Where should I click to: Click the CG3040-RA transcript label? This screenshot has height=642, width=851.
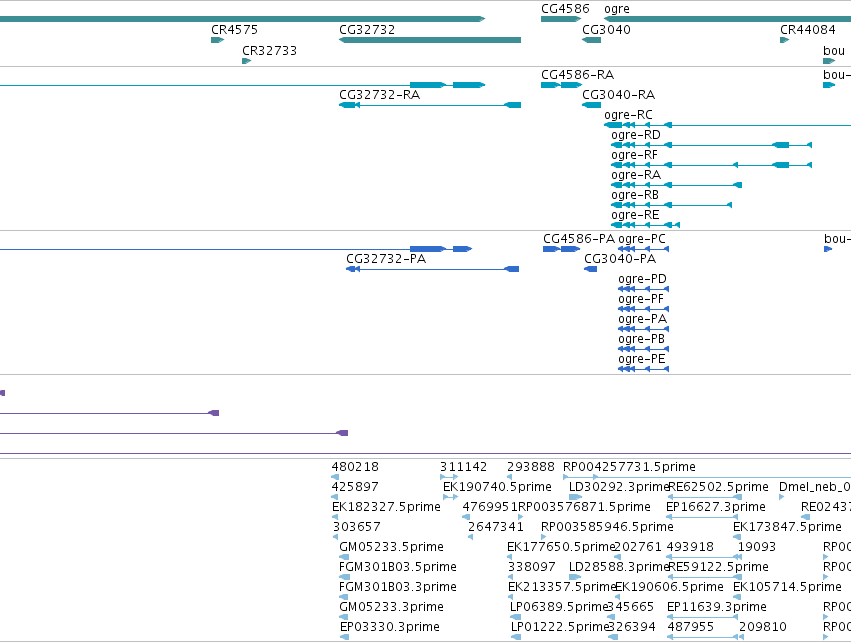coord(619,95)
